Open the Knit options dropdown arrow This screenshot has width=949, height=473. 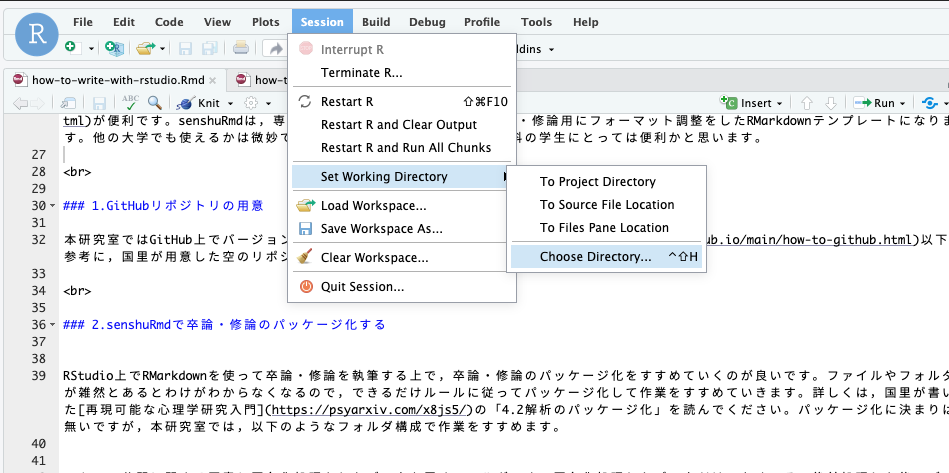230,103
